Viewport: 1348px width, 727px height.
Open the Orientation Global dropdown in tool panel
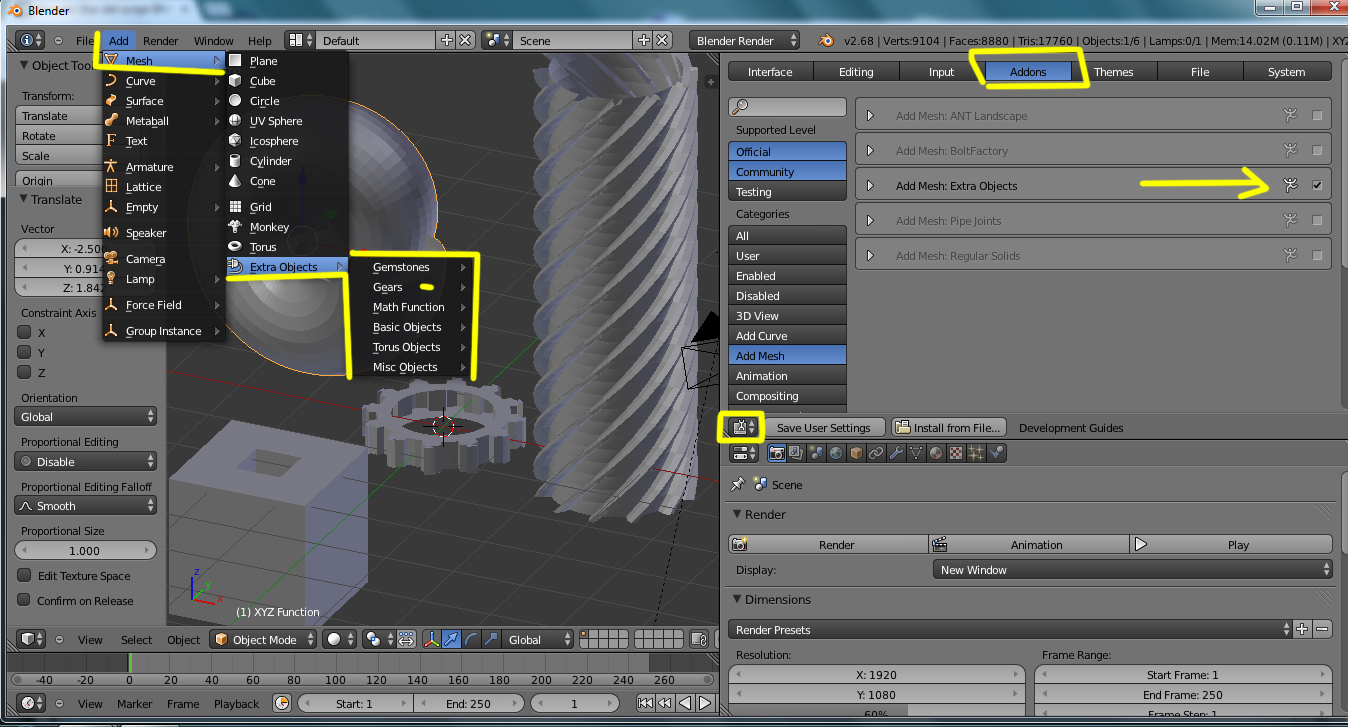[86, 417]
